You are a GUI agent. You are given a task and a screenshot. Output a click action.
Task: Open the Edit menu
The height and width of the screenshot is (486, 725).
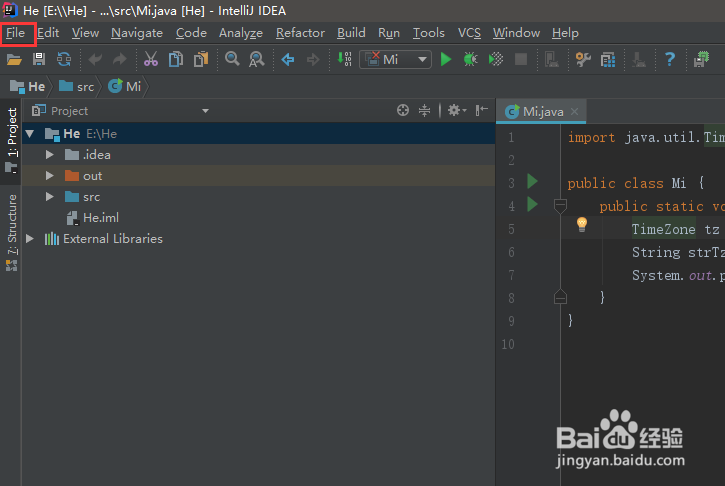[x=48, y=33]
